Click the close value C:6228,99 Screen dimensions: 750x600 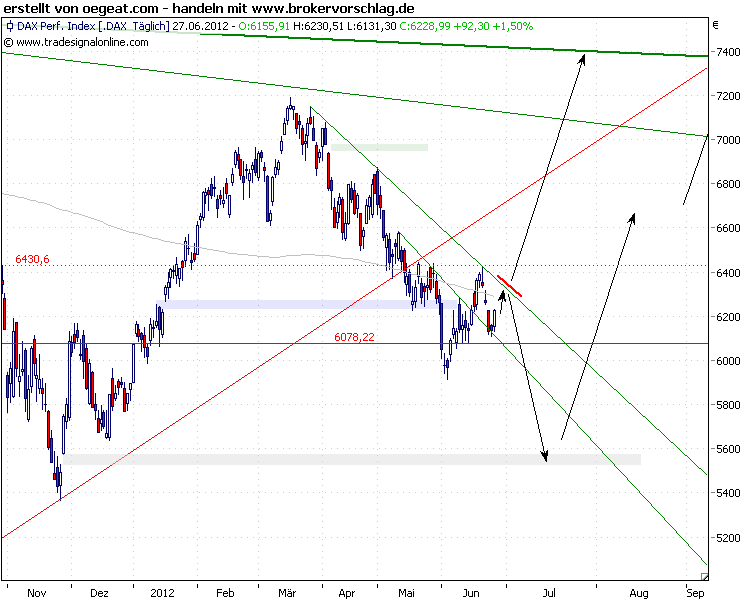coord(425,26)
